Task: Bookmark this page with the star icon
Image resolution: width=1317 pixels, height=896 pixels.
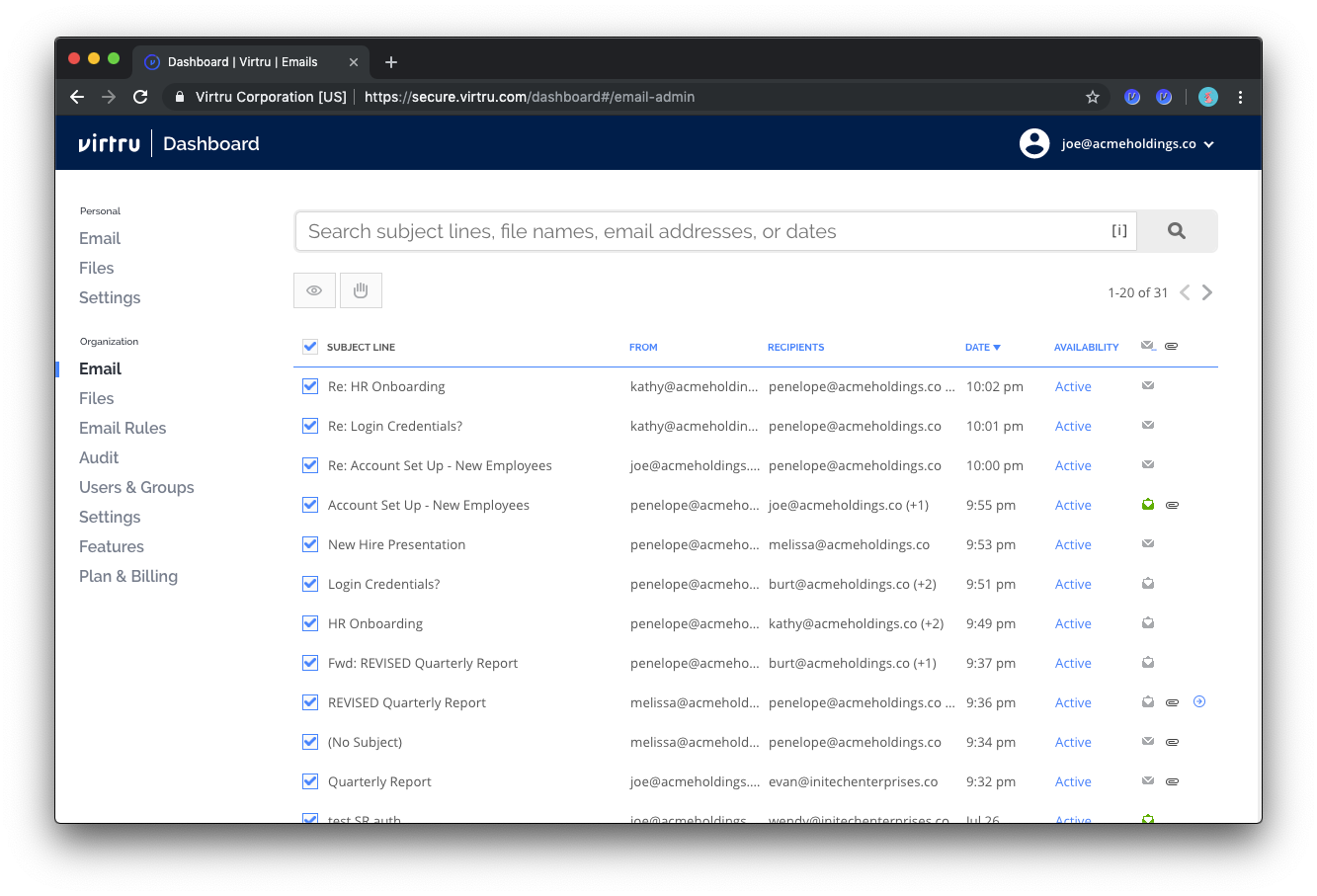Action: 1092,97
